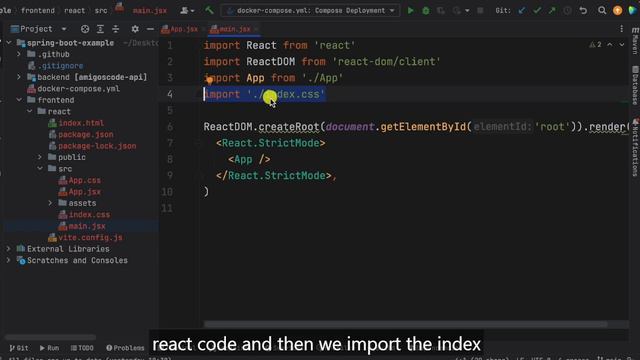640x360 pixels.
Task: Open App.css in project tree
Action: (x=84, y=180)
